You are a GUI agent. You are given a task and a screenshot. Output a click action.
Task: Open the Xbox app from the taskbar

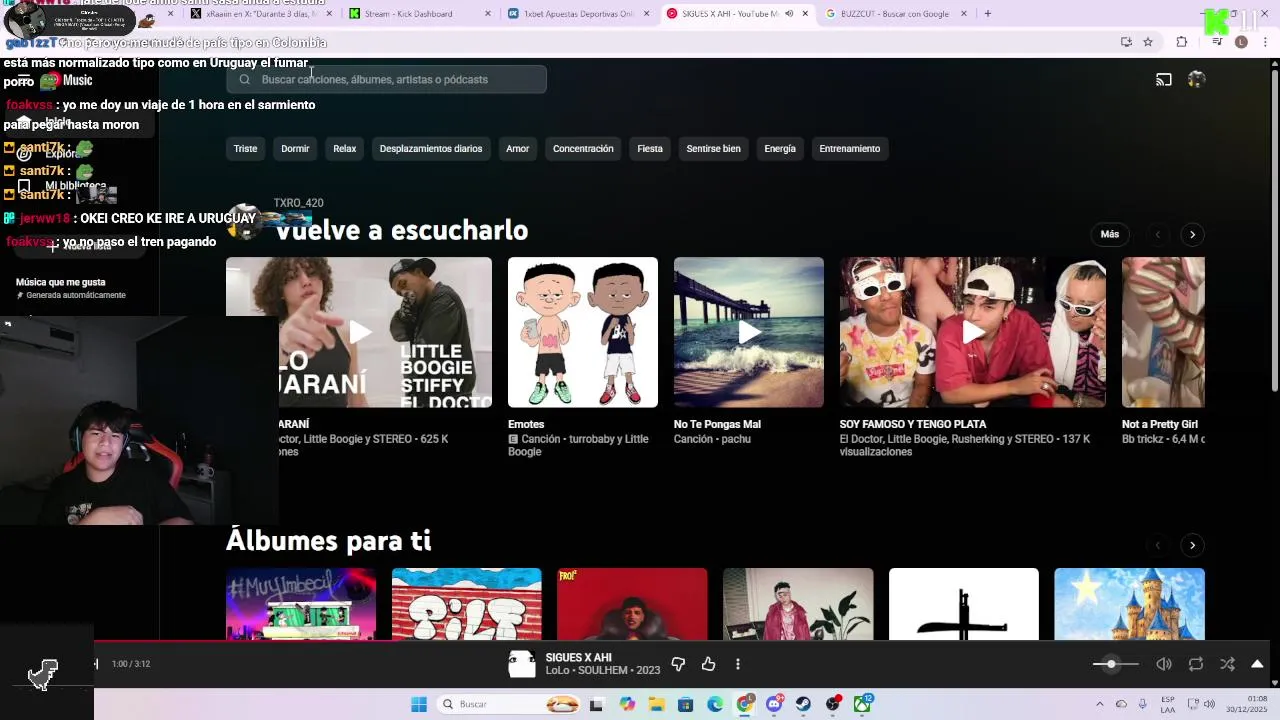point(862,704)
